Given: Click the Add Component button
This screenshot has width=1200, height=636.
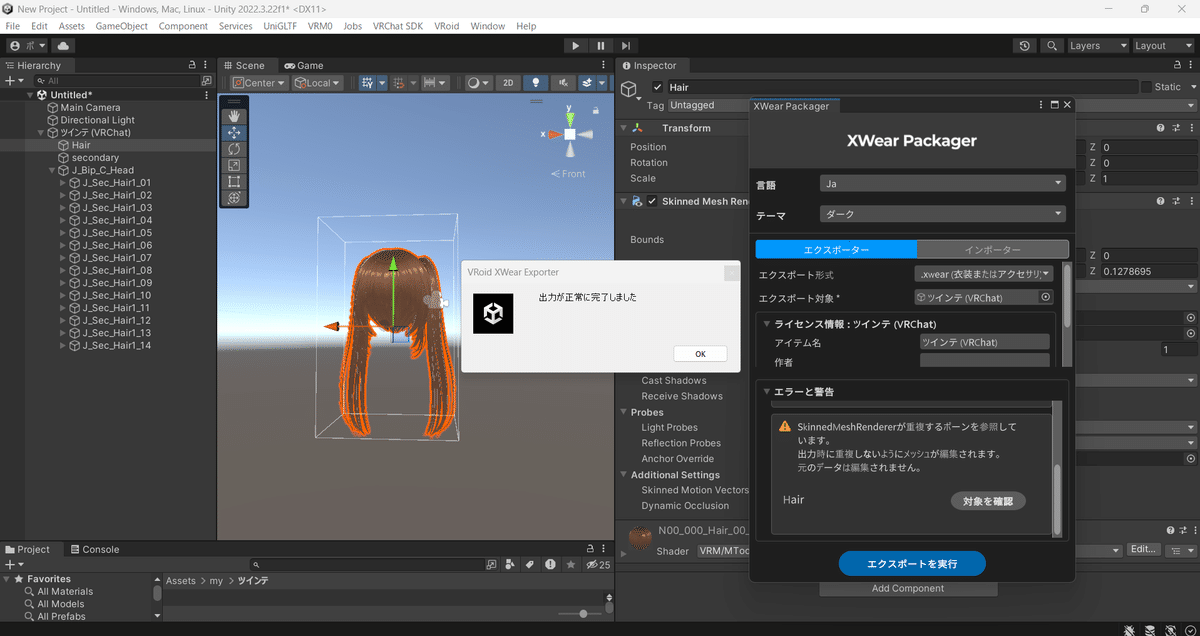Looking at the screenshot, I should click(x=908, y=588).
